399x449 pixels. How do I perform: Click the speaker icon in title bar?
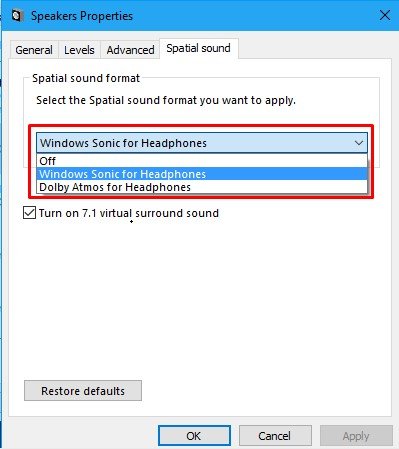17,16
